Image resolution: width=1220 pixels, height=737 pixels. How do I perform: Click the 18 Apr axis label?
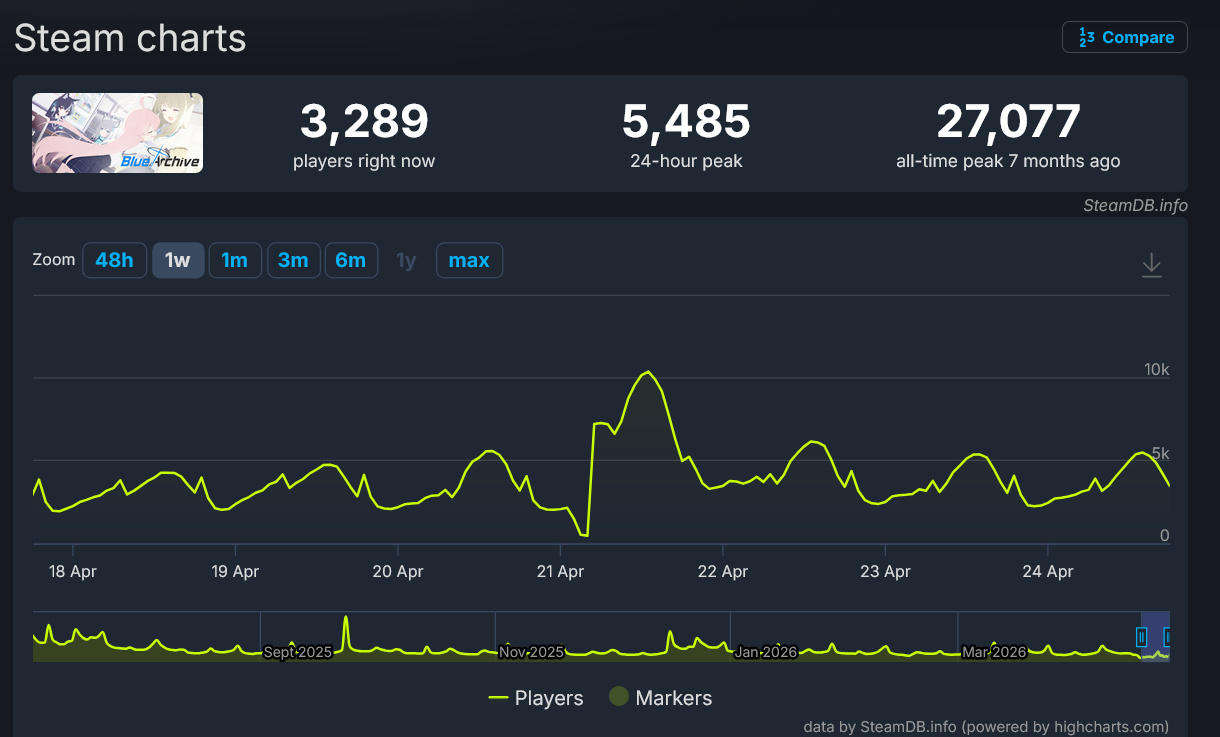coord(73,572)
